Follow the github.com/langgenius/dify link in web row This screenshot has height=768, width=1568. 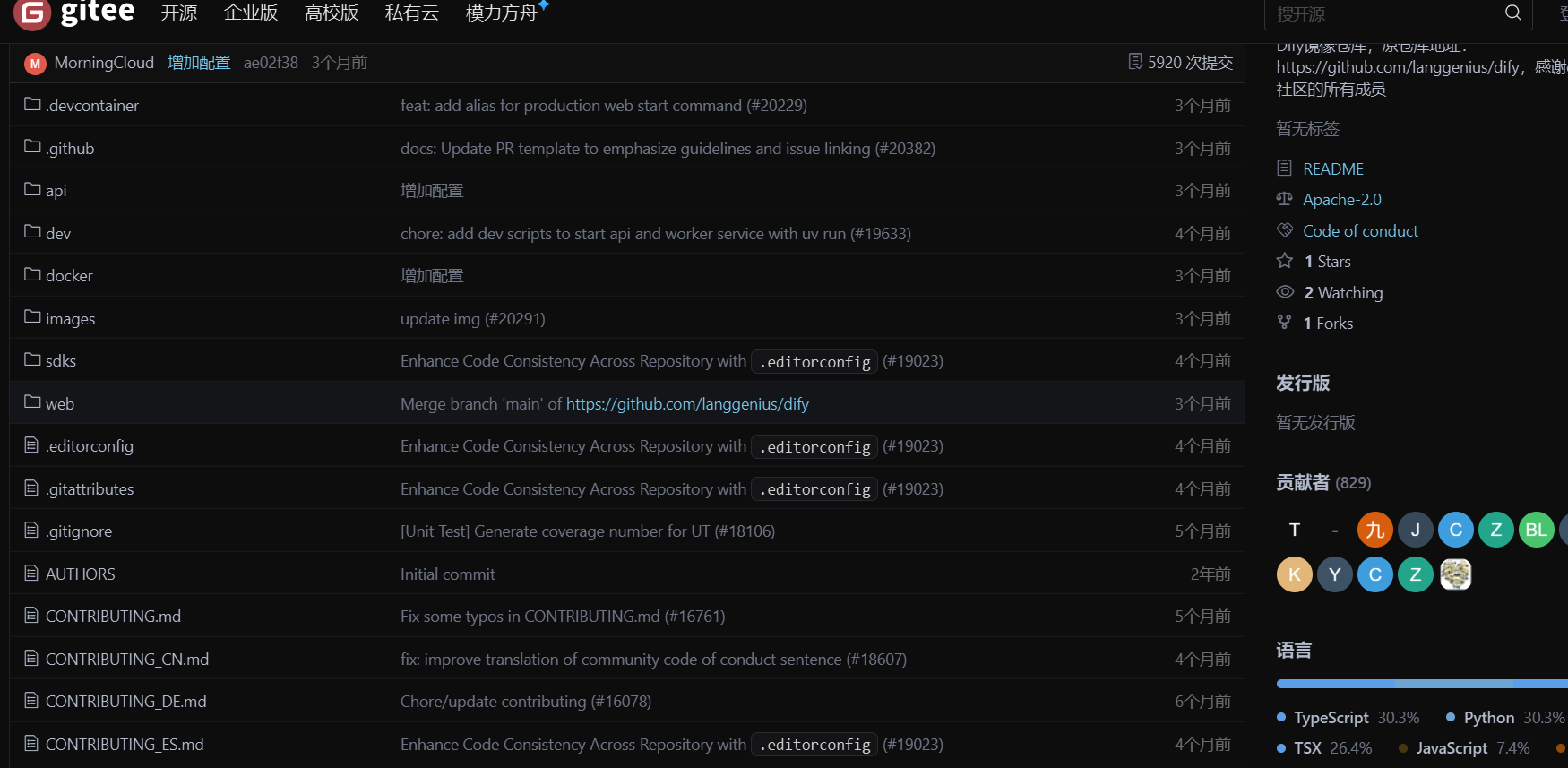687,404
